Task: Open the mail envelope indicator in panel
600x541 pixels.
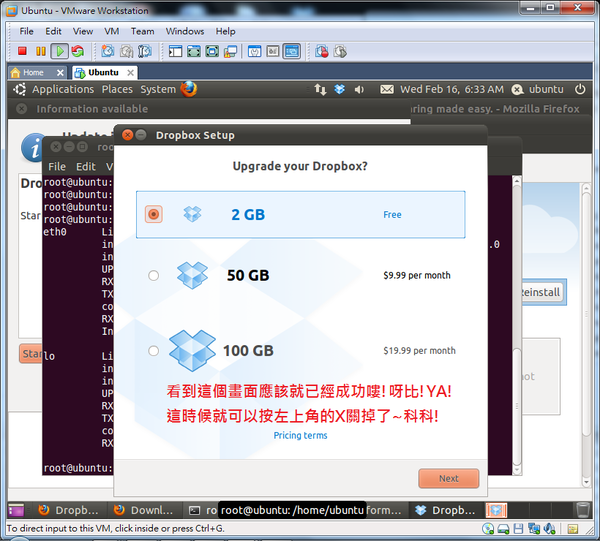Action: [387, 90]
